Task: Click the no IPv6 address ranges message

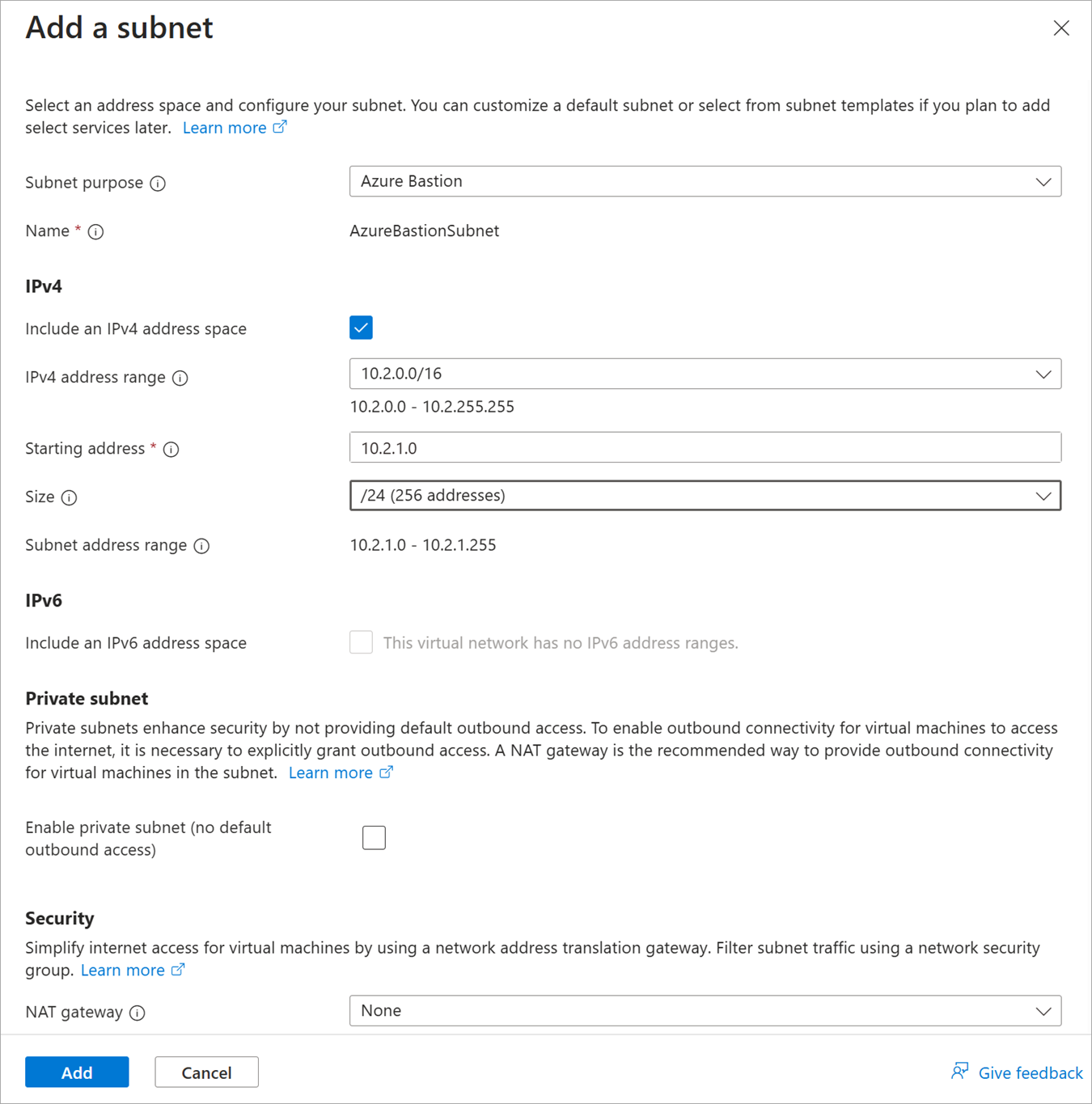Action: click(561, 643)
